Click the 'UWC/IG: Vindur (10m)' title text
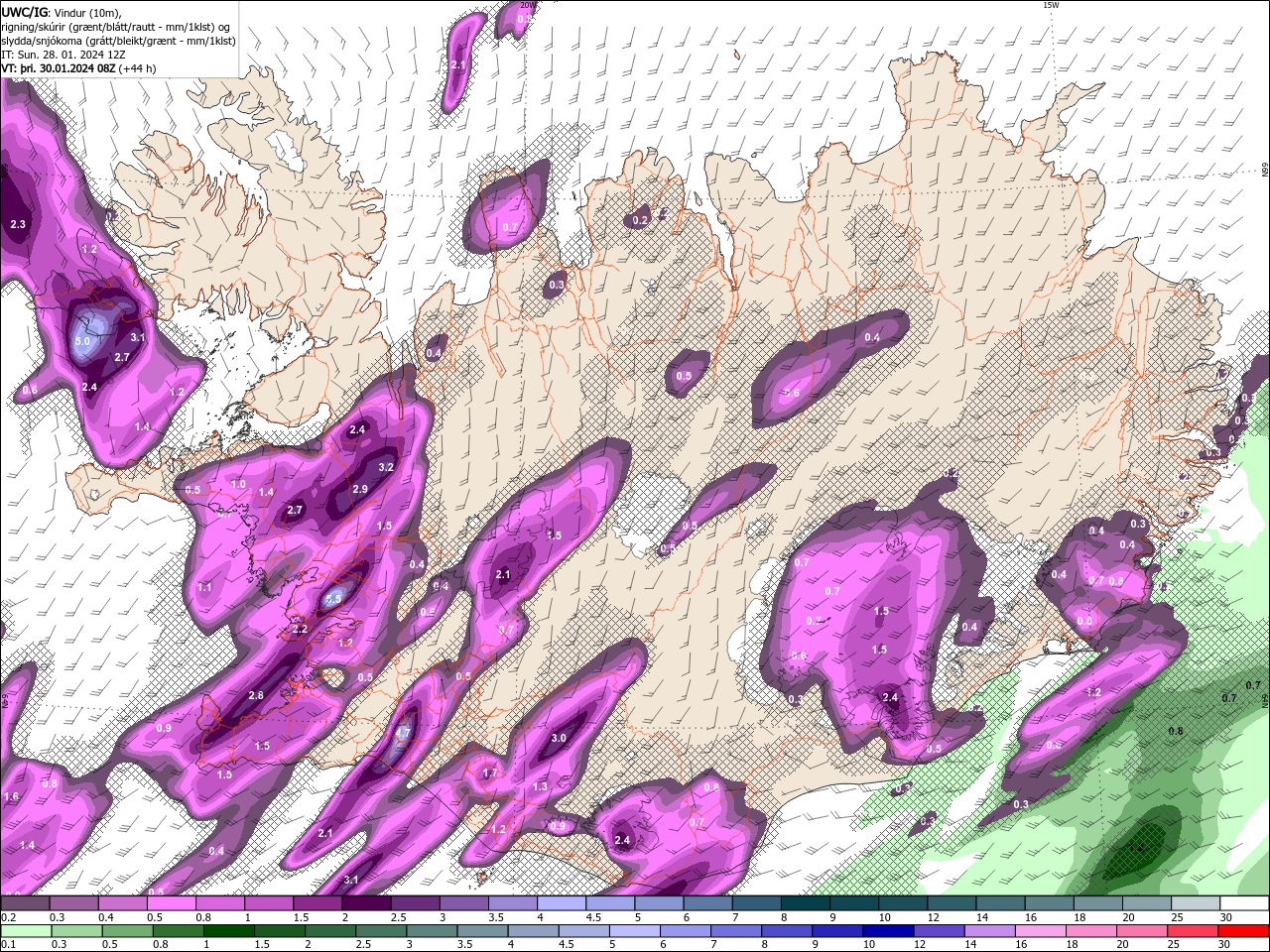1270x952 pixels. tap(63, 12)
